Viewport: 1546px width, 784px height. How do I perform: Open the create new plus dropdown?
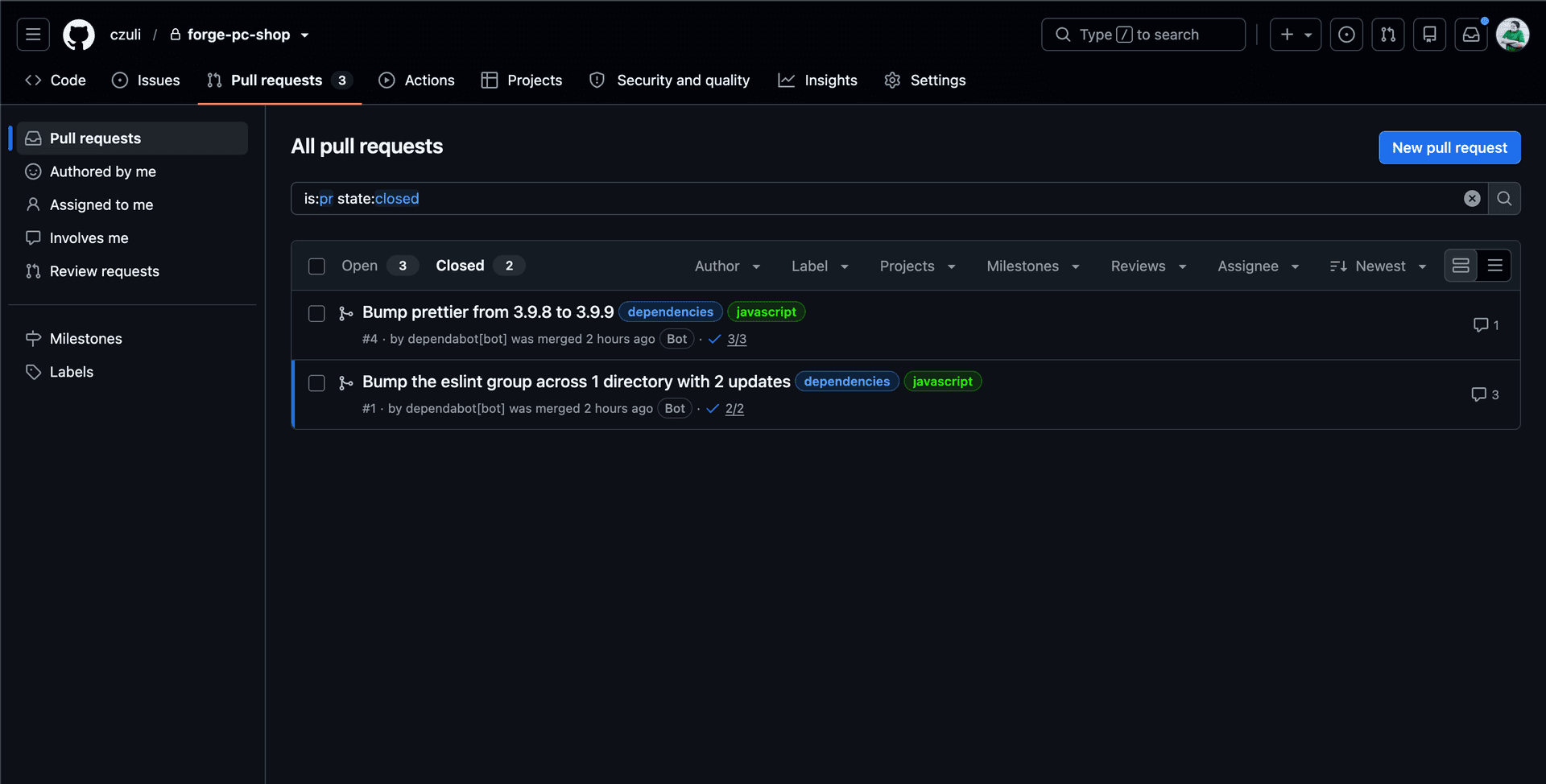click(1296, 35)
